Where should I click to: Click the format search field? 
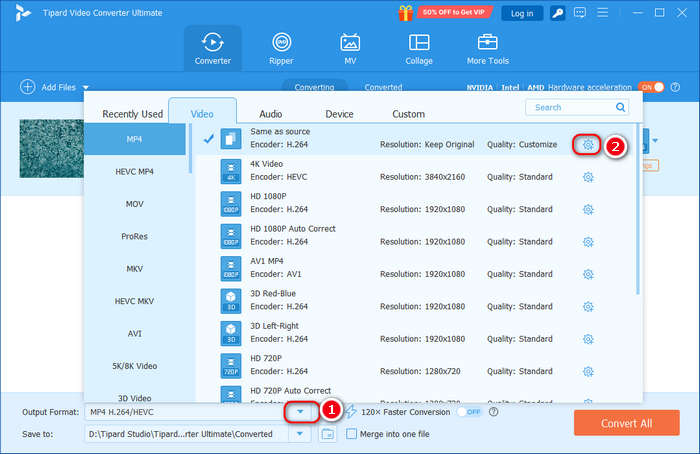[x=577, y=107]
